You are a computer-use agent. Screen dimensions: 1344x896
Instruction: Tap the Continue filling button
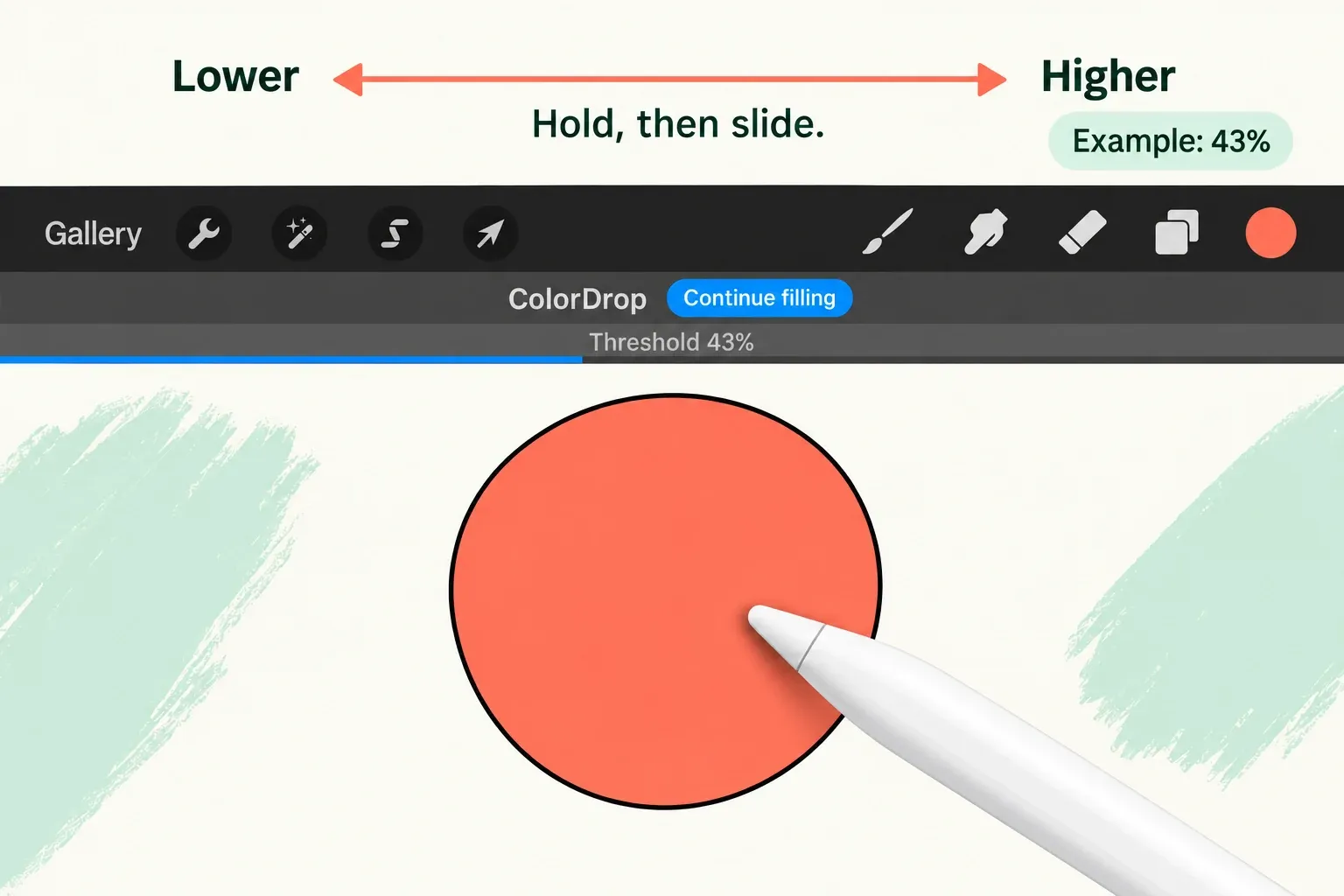coord(759,298)
